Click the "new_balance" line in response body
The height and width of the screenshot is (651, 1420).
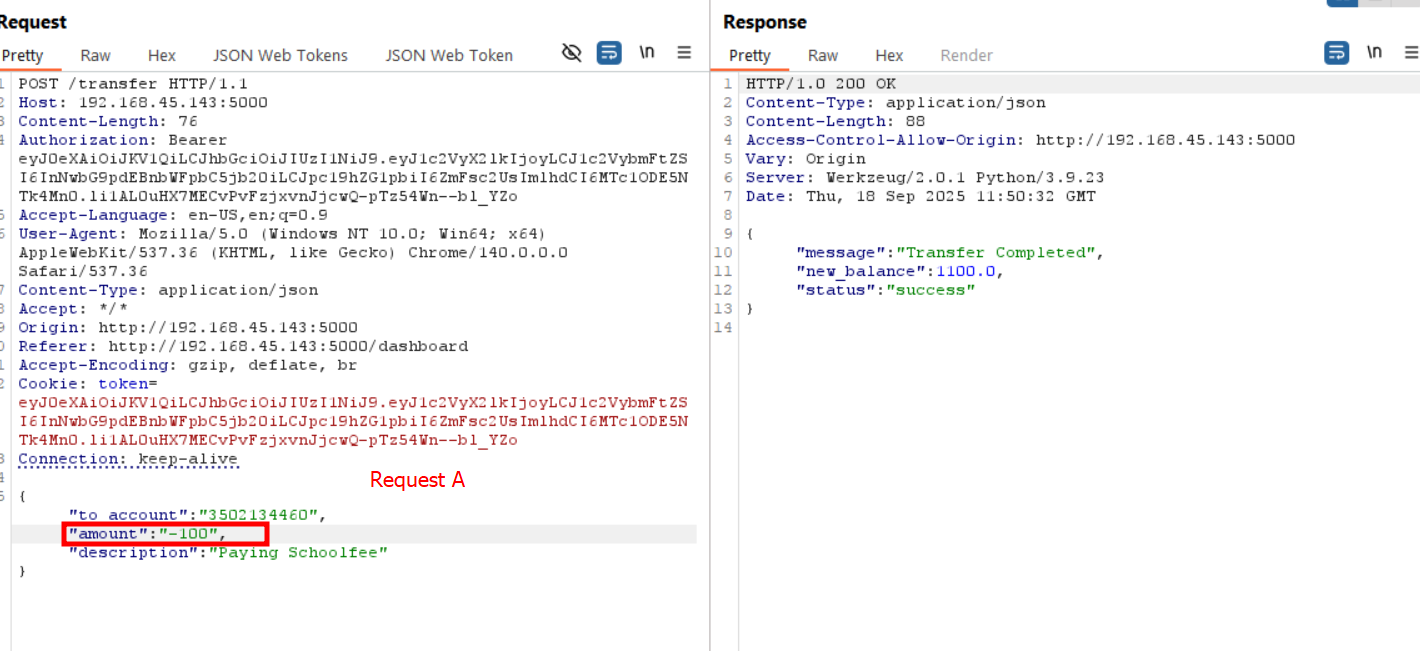point(898,271)
